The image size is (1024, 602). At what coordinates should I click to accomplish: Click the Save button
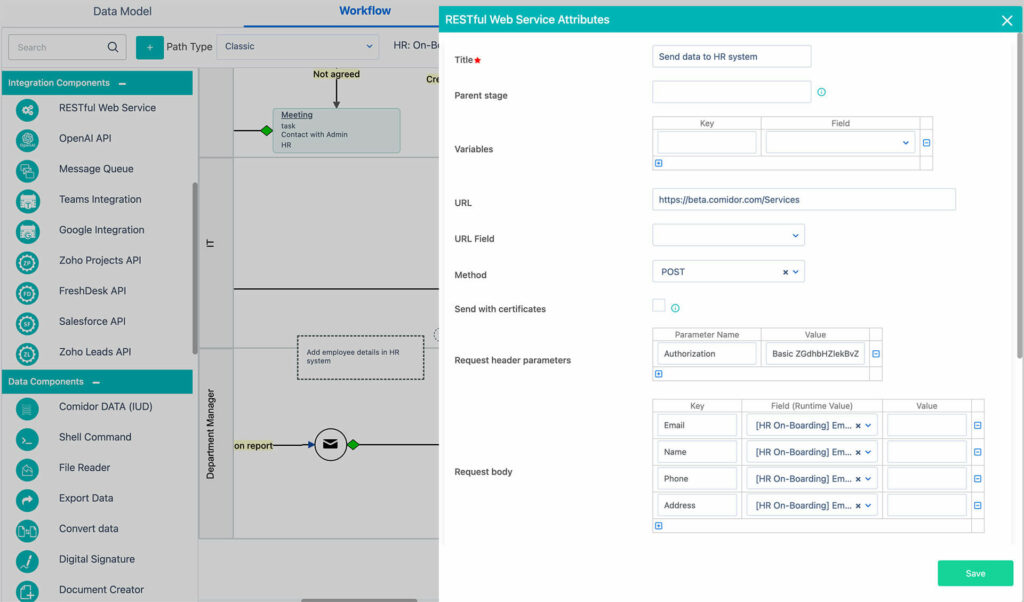975,573
